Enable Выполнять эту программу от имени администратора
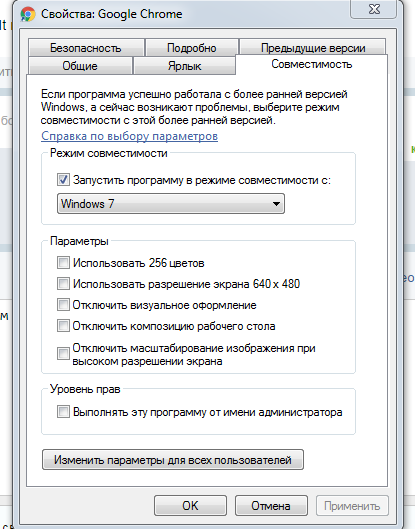415x529 pixels. [63, 412]
